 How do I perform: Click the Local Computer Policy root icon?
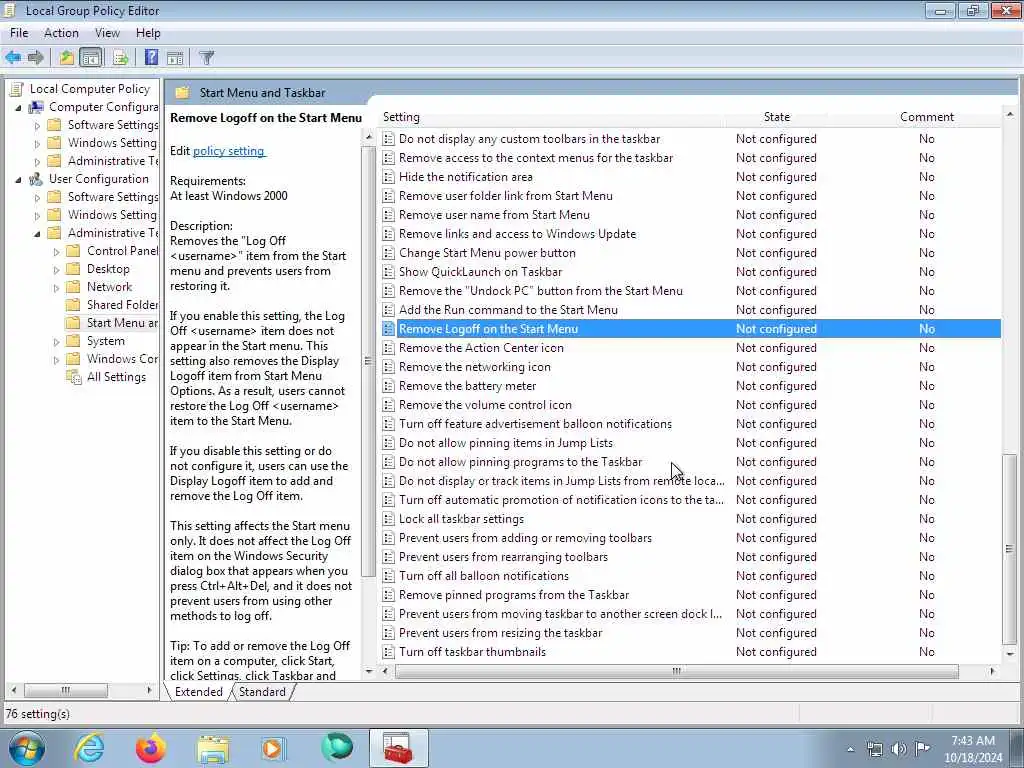pos(18,89)
